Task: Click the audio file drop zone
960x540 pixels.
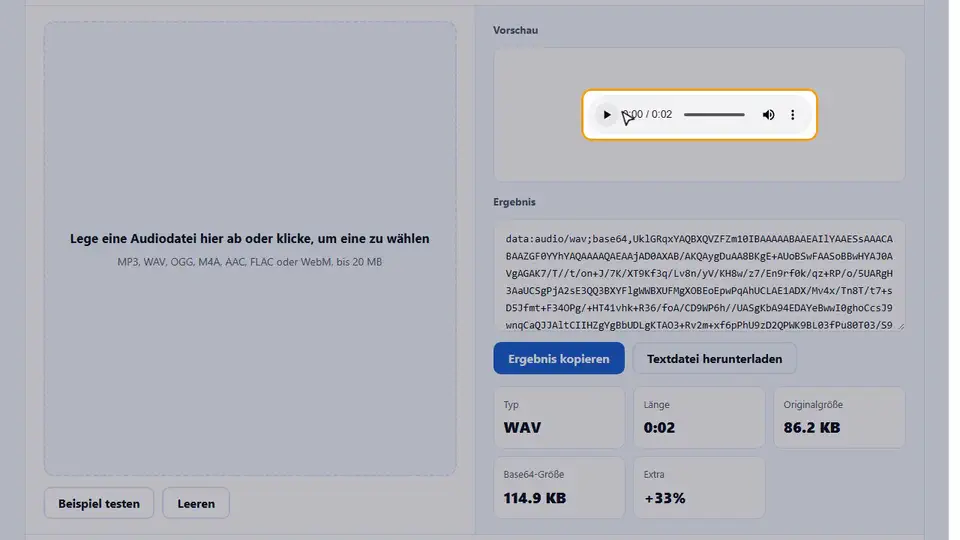Action: tap(250, 249)
